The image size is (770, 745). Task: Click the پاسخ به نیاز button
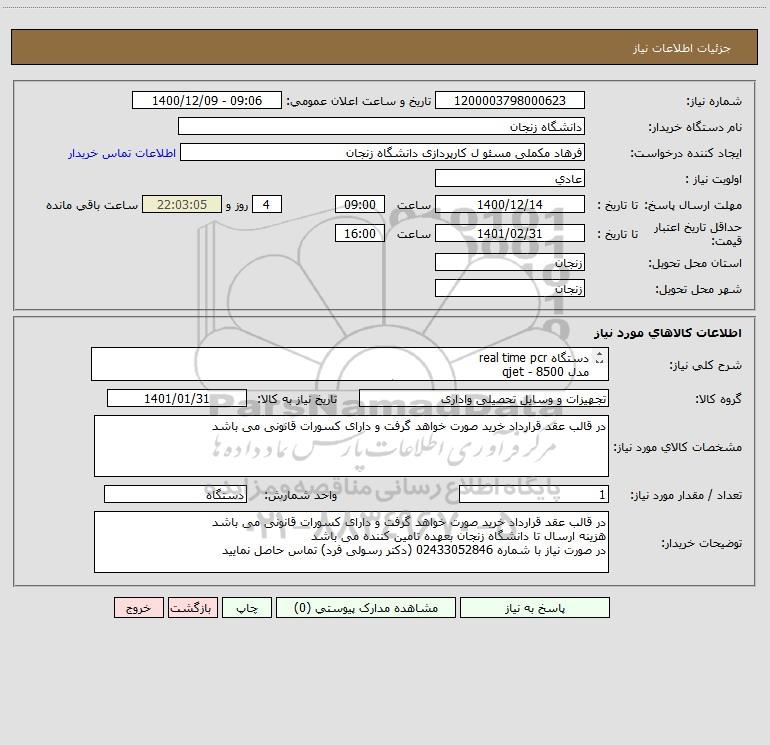(x=535, y=608)
